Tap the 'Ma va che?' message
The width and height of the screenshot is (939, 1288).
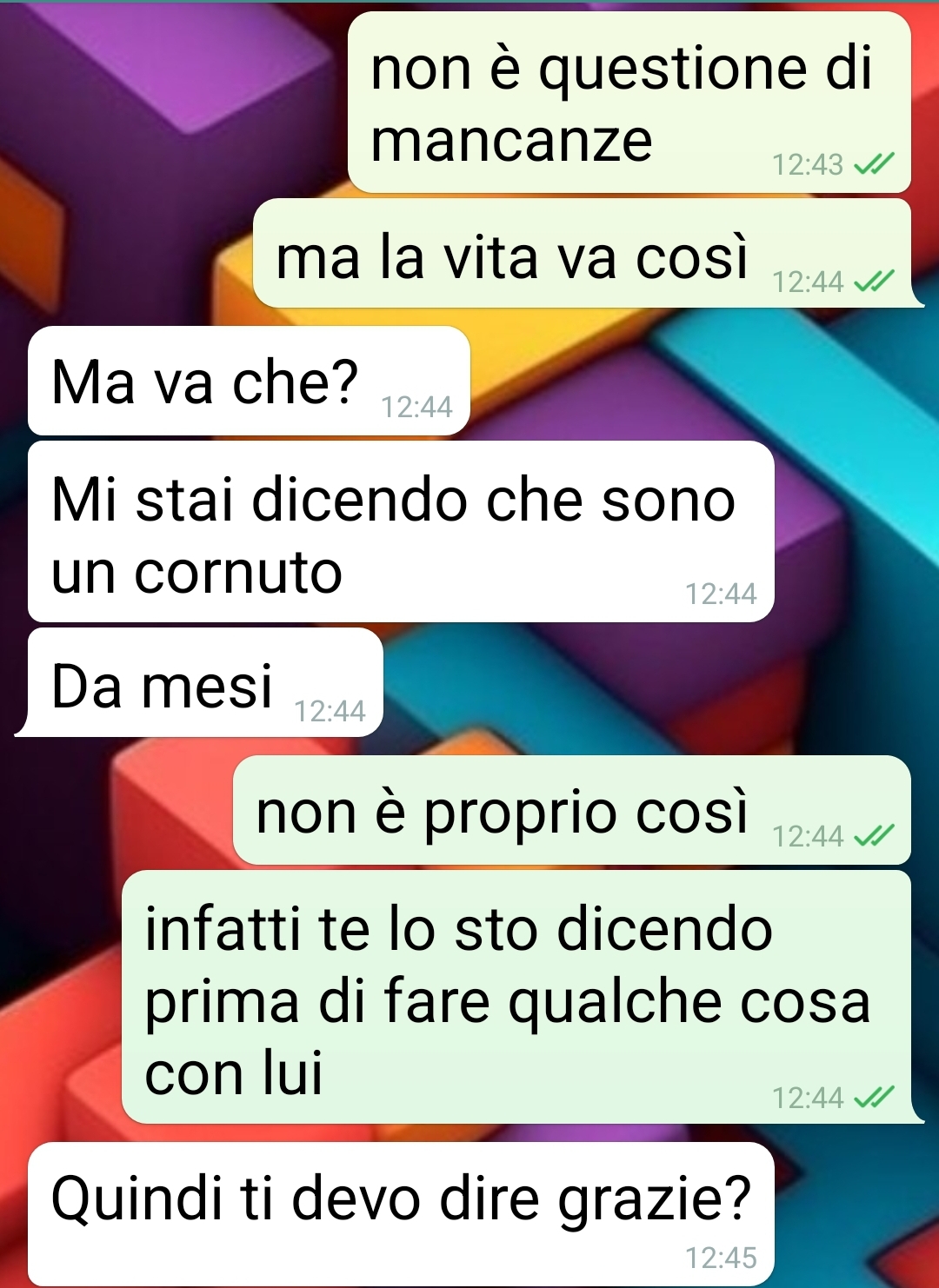(x=249, y=381)
